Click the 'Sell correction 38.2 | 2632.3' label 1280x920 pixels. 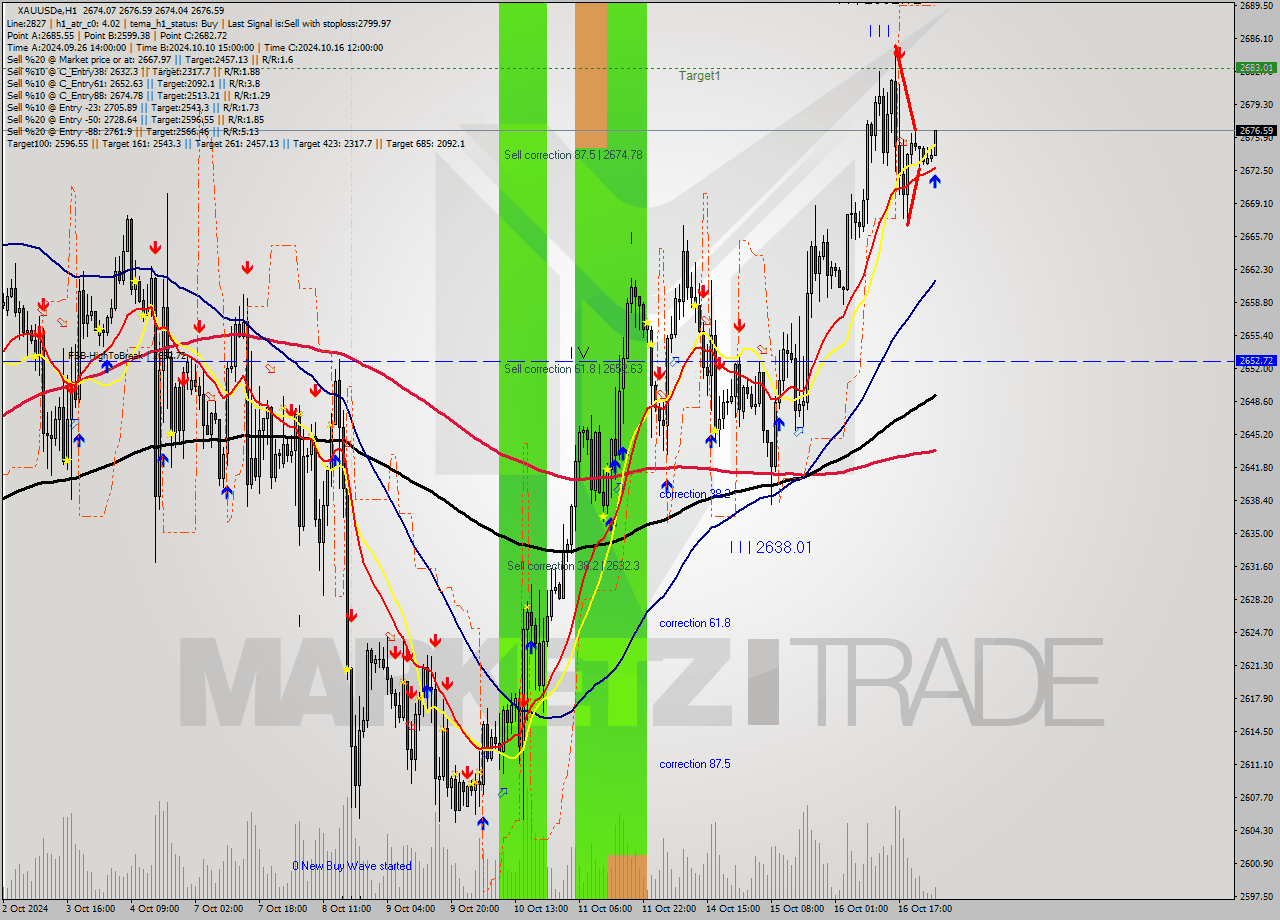point(573,566)
